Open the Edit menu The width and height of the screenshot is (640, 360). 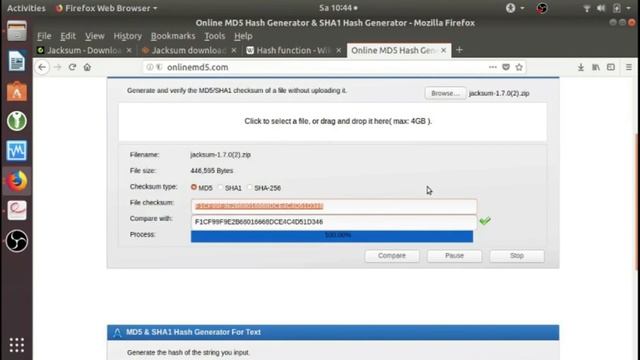[68, 36]
